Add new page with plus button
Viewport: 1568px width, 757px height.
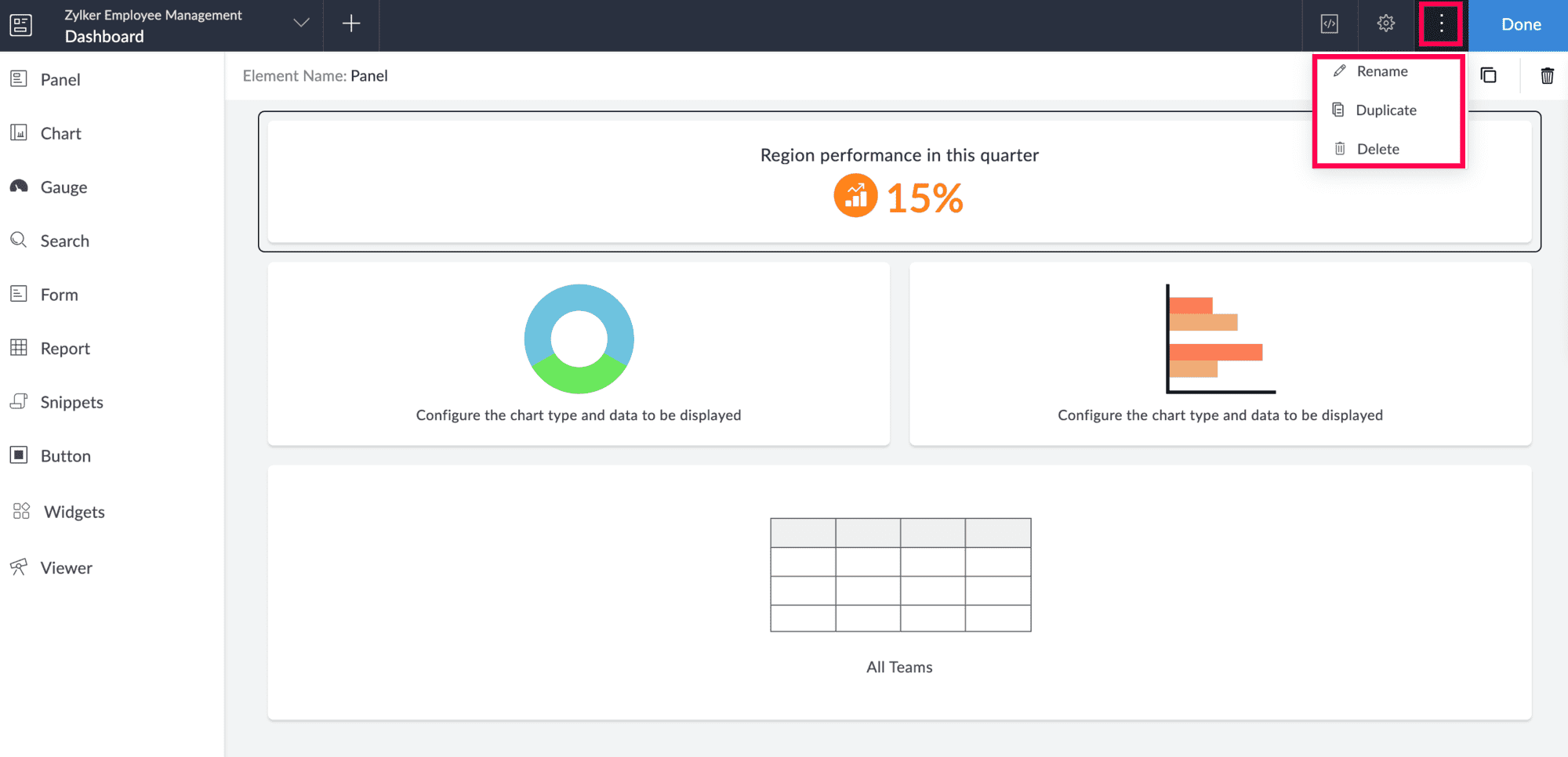point(351,24)
